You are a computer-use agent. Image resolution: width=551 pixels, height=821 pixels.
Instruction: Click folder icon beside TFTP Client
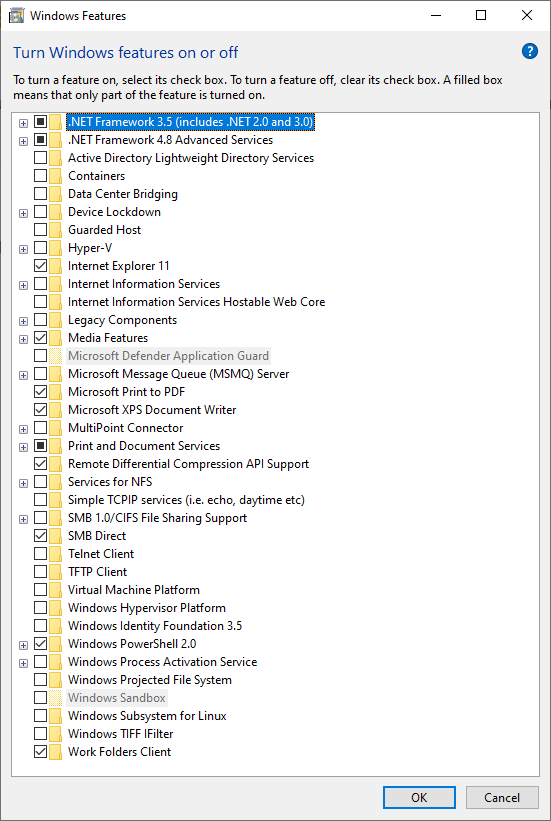[x=56, y=572]
